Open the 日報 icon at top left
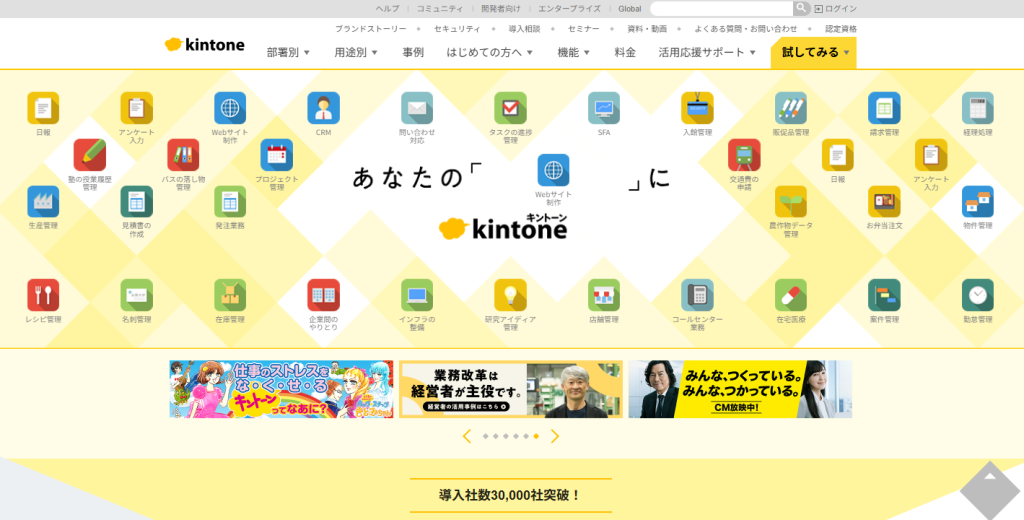 (43, 108)
